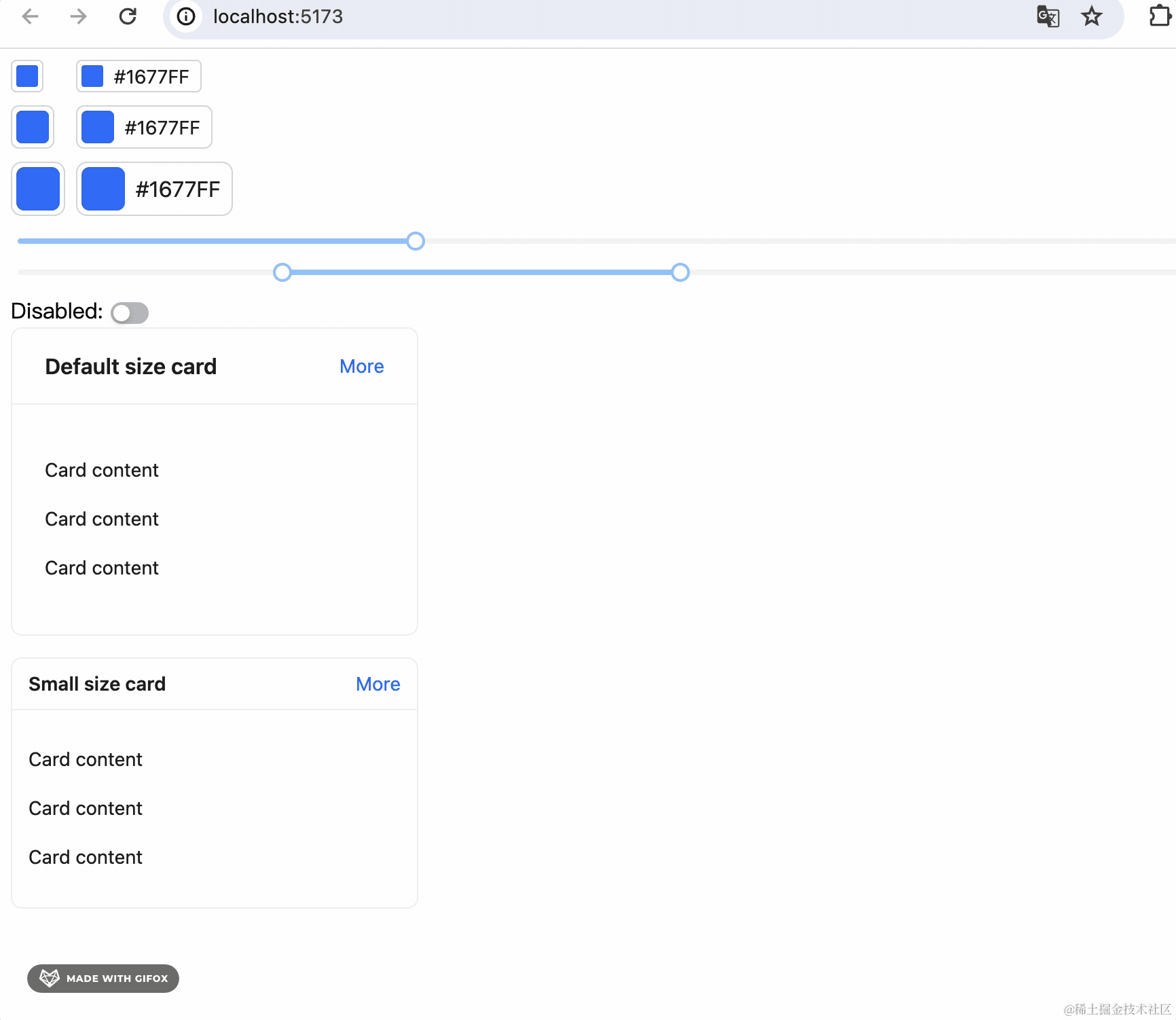Bookmark this page with the star icon

click(x=1091, y=16)
